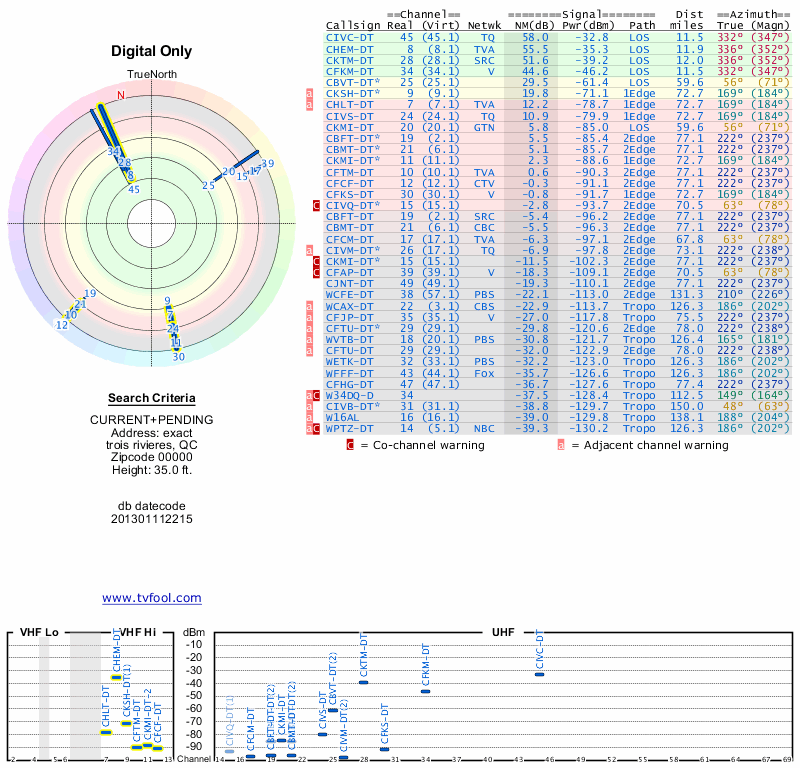
Task: Click channel 12 label on the radar plot
Action: [62, 325]
